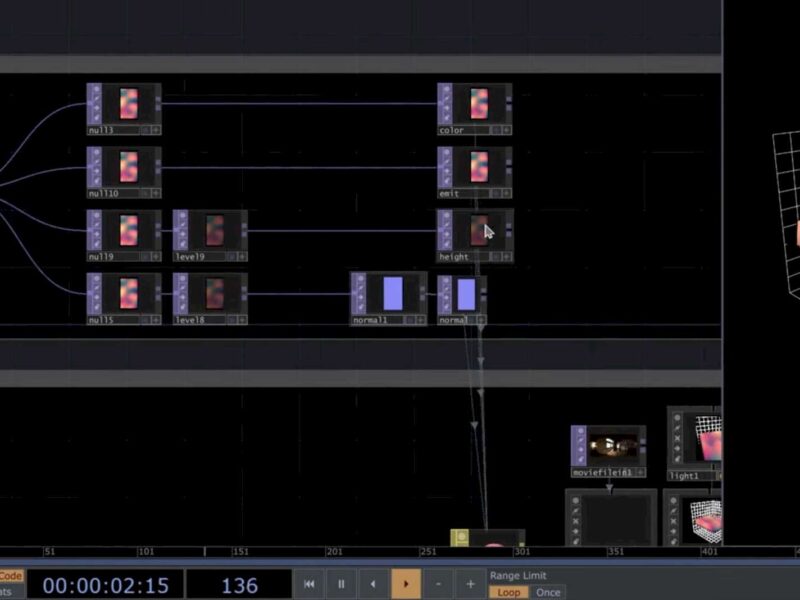Click Bypass flag on level8 node
Viewport: 800px width, 600px height.
[183, 297]
